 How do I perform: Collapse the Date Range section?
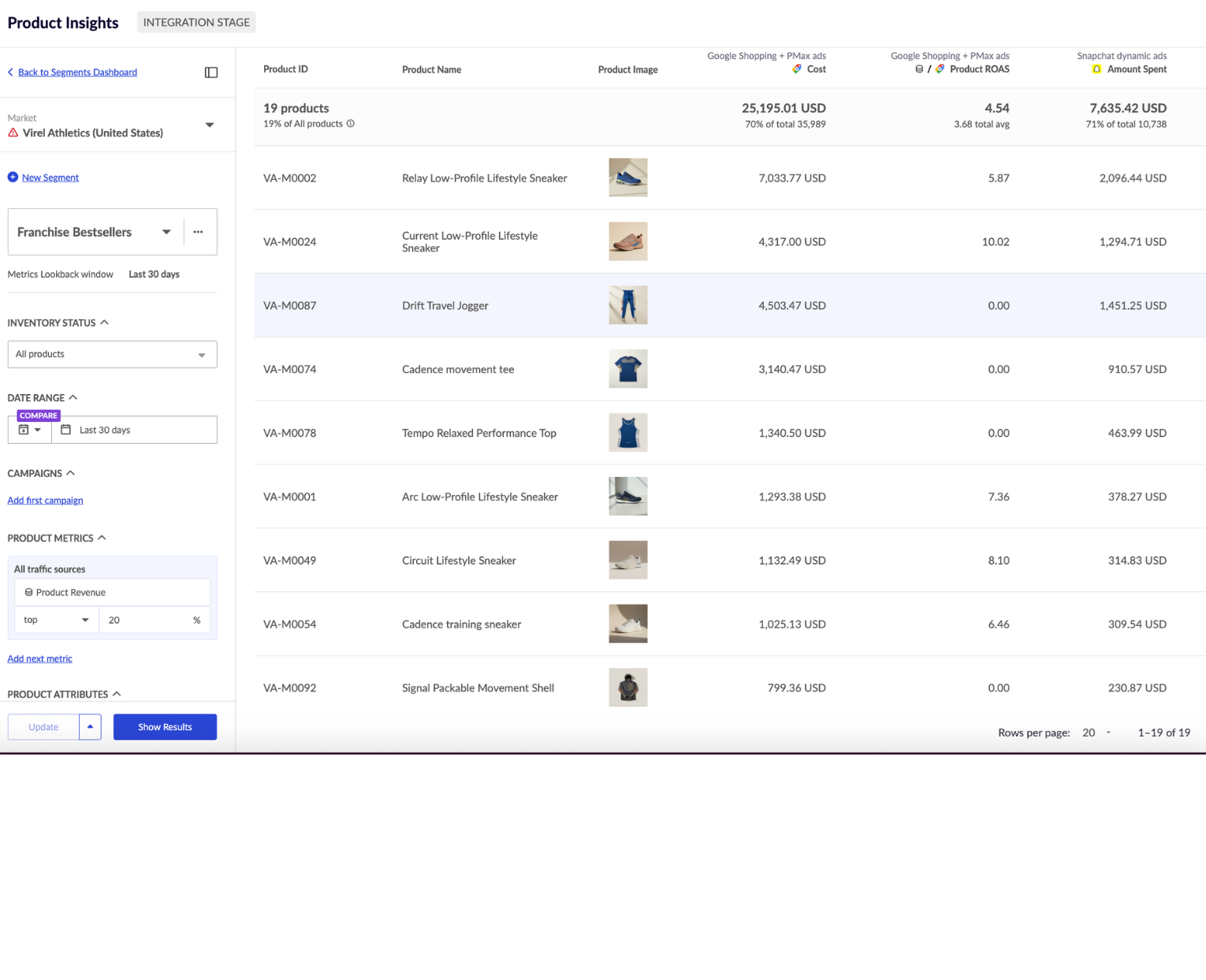point(73,397)
